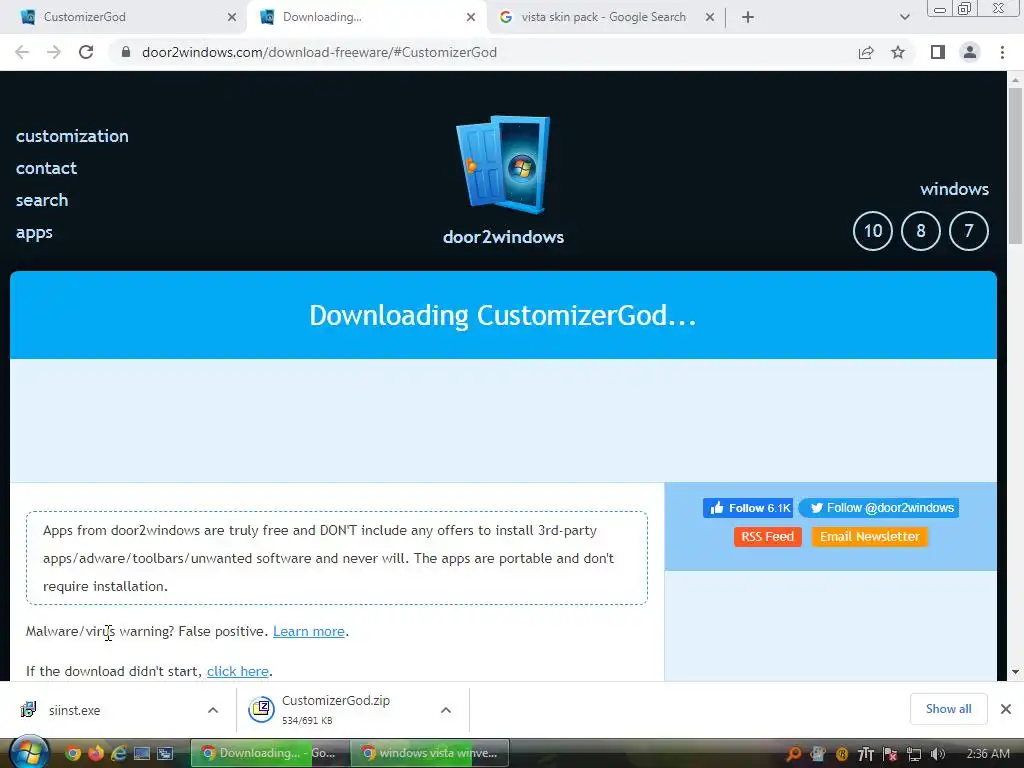Image resolution: width=1024 pixels, height=768 pixels.
Task: Open the RSS Feed button
Action: point(767,537)
